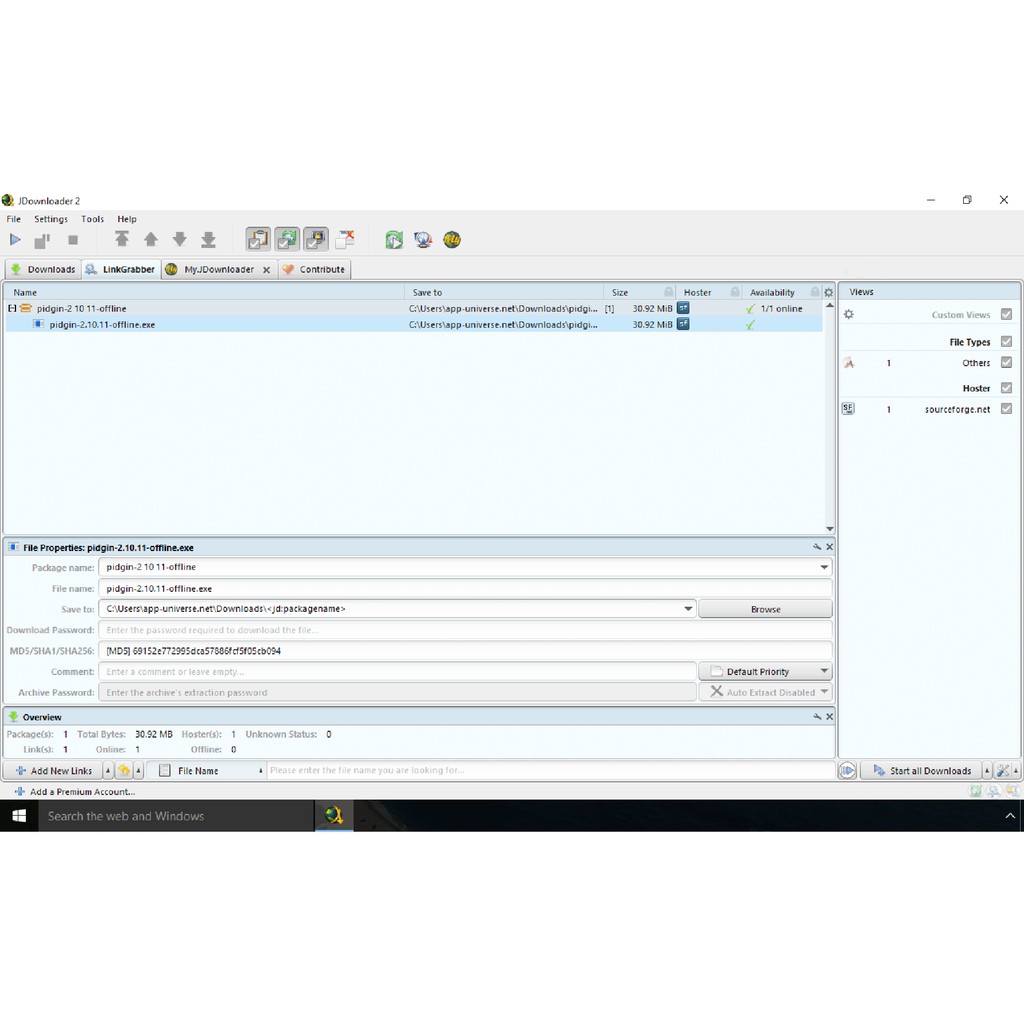Click the sourceforge hoster icon in package row
1024x1024 pixels.
click(x=683, y=308)
